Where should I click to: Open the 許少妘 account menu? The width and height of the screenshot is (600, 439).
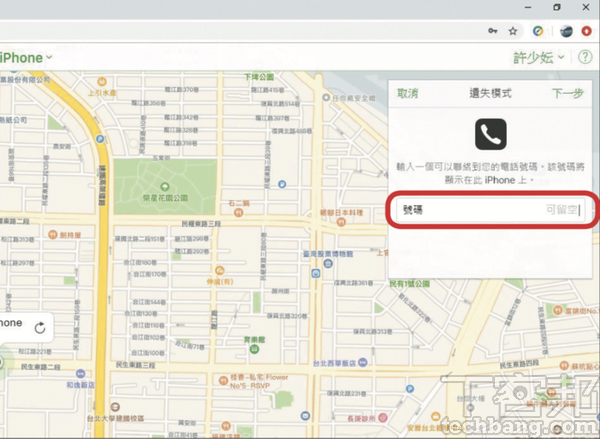538,58
